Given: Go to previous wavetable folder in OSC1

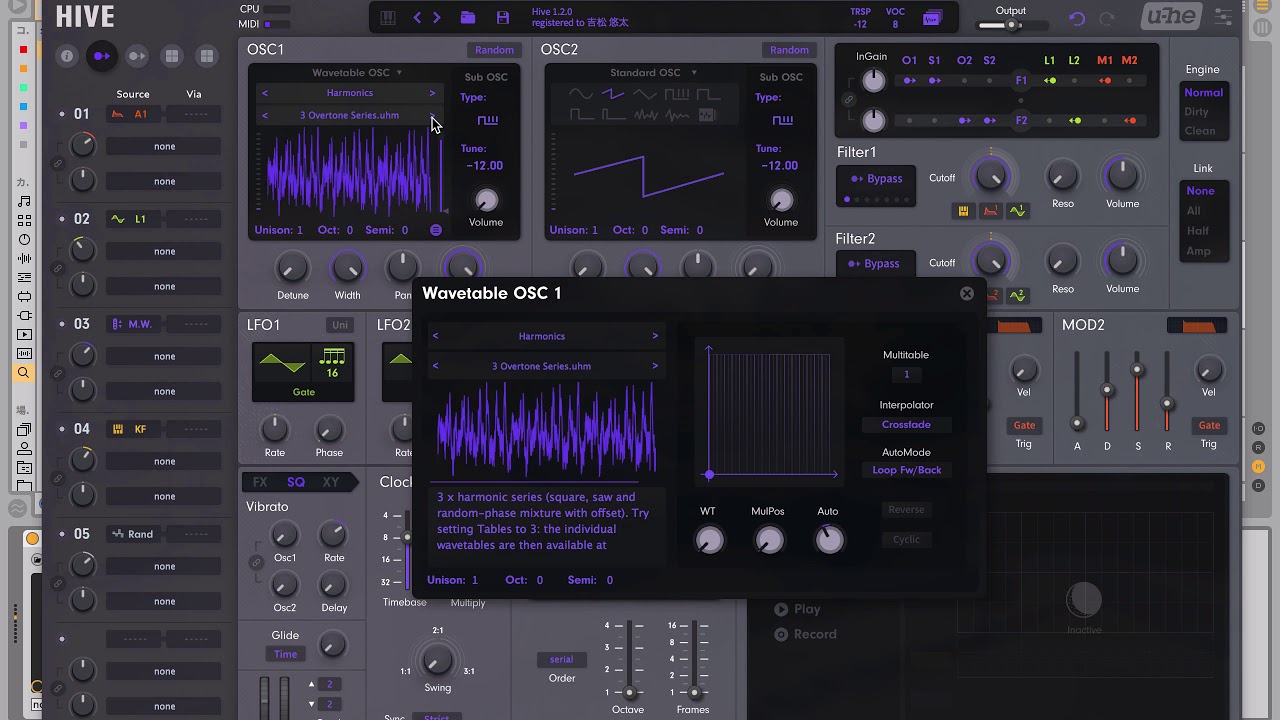Looking at the screenshot, I should click(265, 93).
